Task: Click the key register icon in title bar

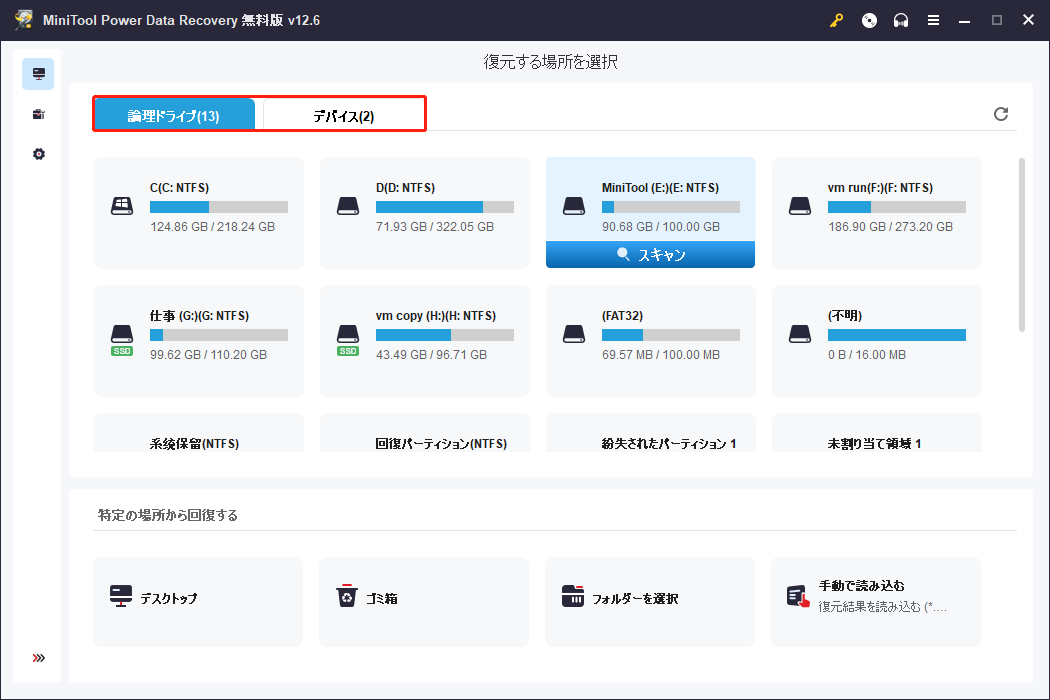Action: pos(836,21)
